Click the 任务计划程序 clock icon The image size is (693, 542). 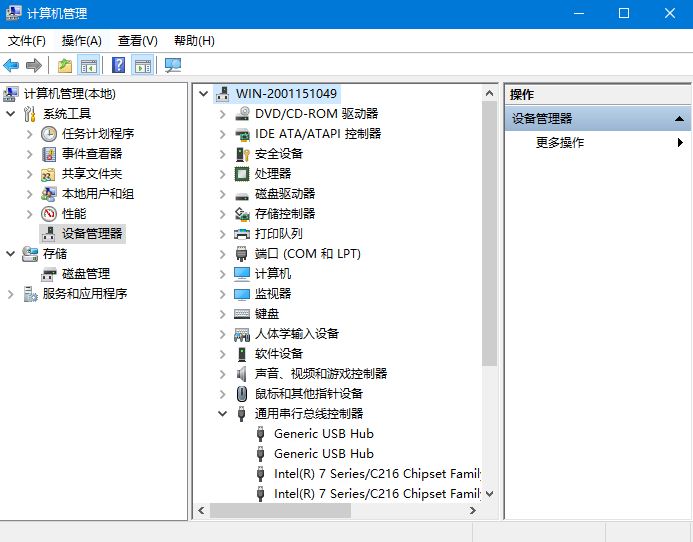coord(49,134)
